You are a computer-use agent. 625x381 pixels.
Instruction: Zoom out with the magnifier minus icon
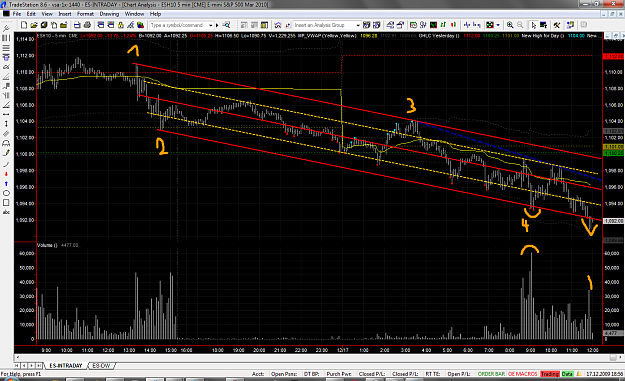click(520, 25)
